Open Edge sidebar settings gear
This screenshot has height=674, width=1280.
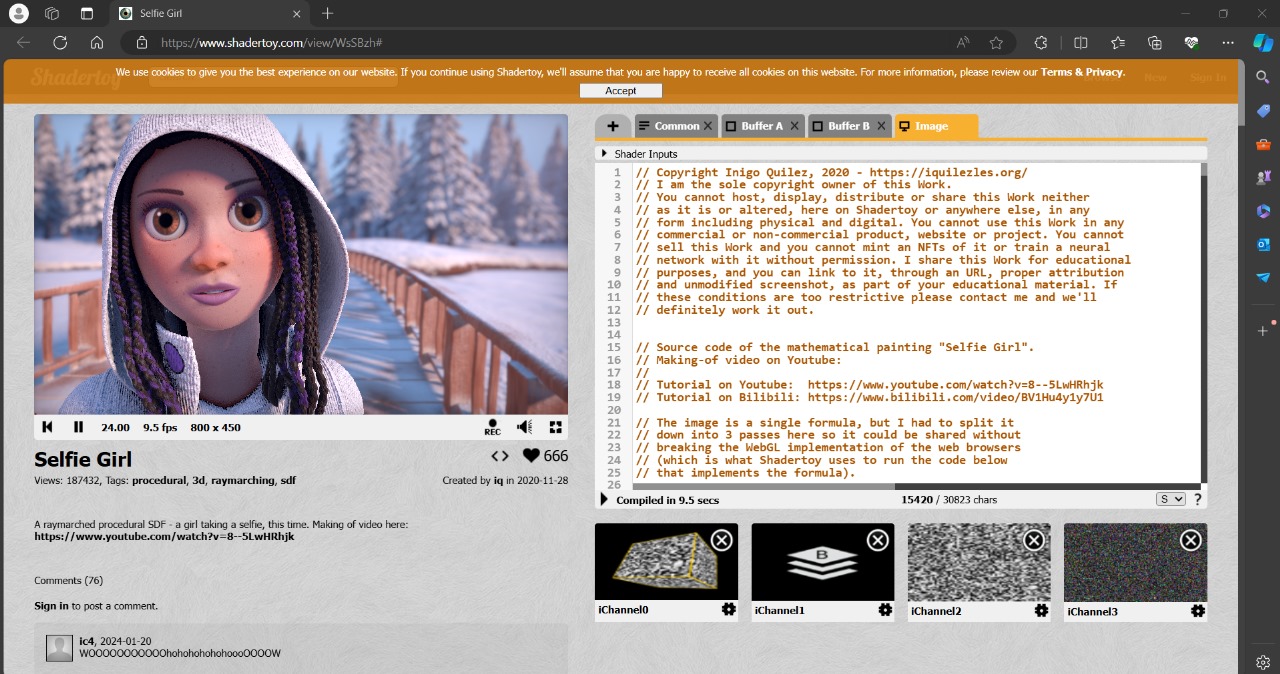(x=1263, y=662)
